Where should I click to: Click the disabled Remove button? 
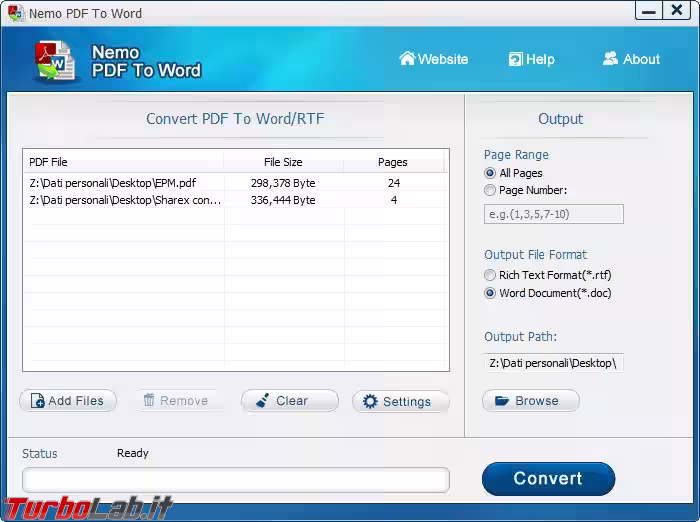tap(175, 401)
